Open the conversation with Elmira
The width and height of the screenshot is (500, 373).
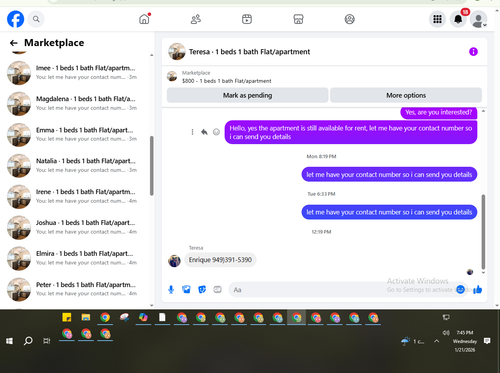[x=76, y=258]
